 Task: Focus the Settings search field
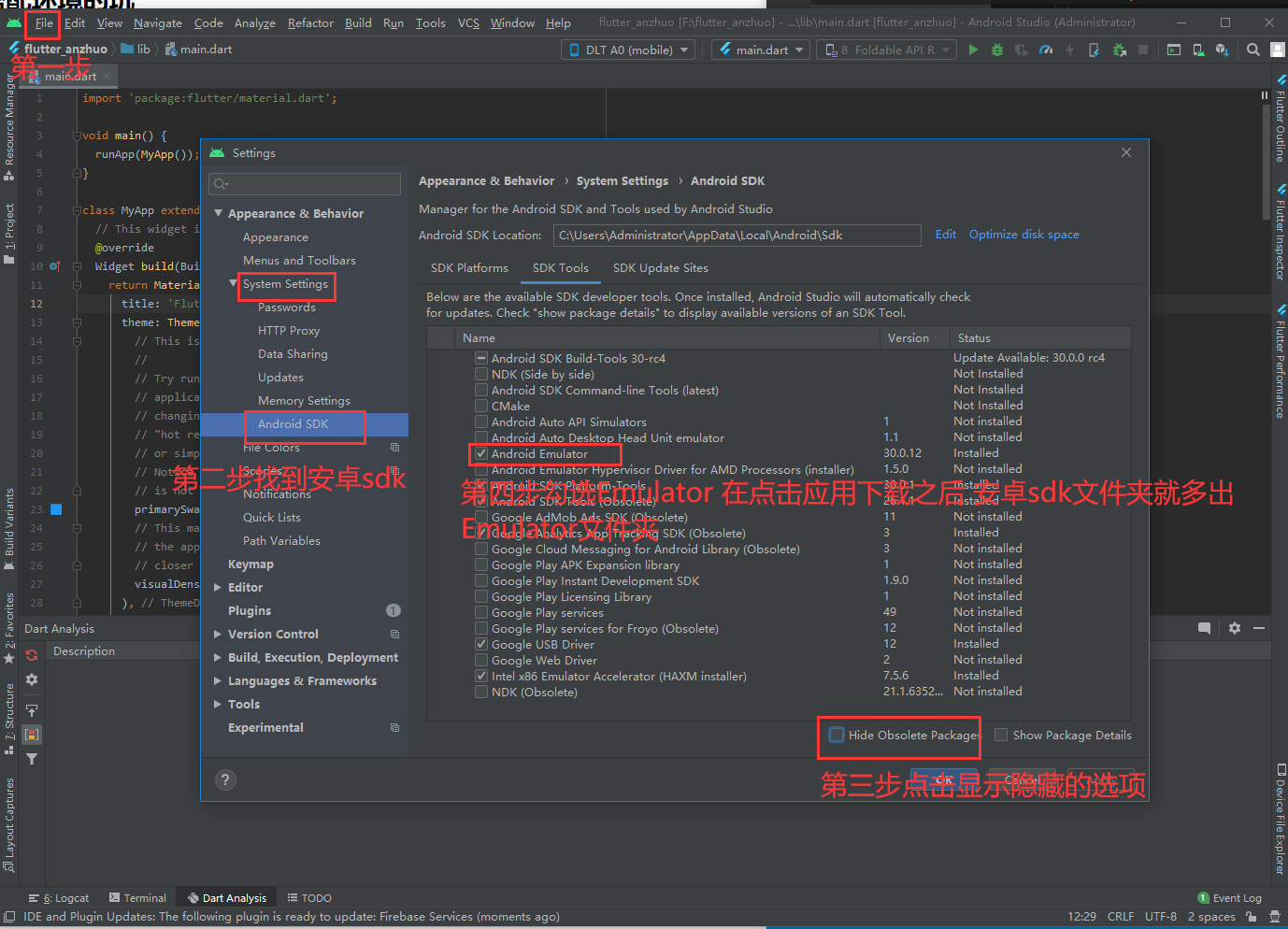point(305,184)
